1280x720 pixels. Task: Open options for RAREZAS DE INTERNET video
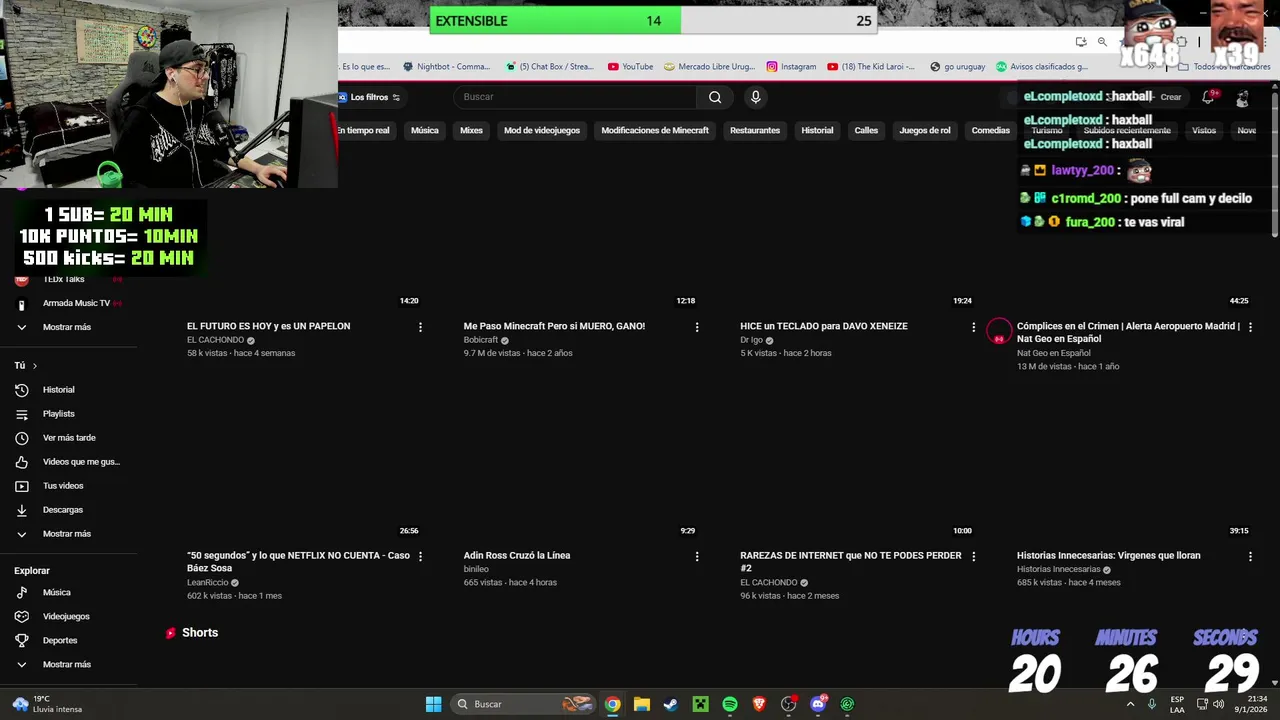pos(973,556)
